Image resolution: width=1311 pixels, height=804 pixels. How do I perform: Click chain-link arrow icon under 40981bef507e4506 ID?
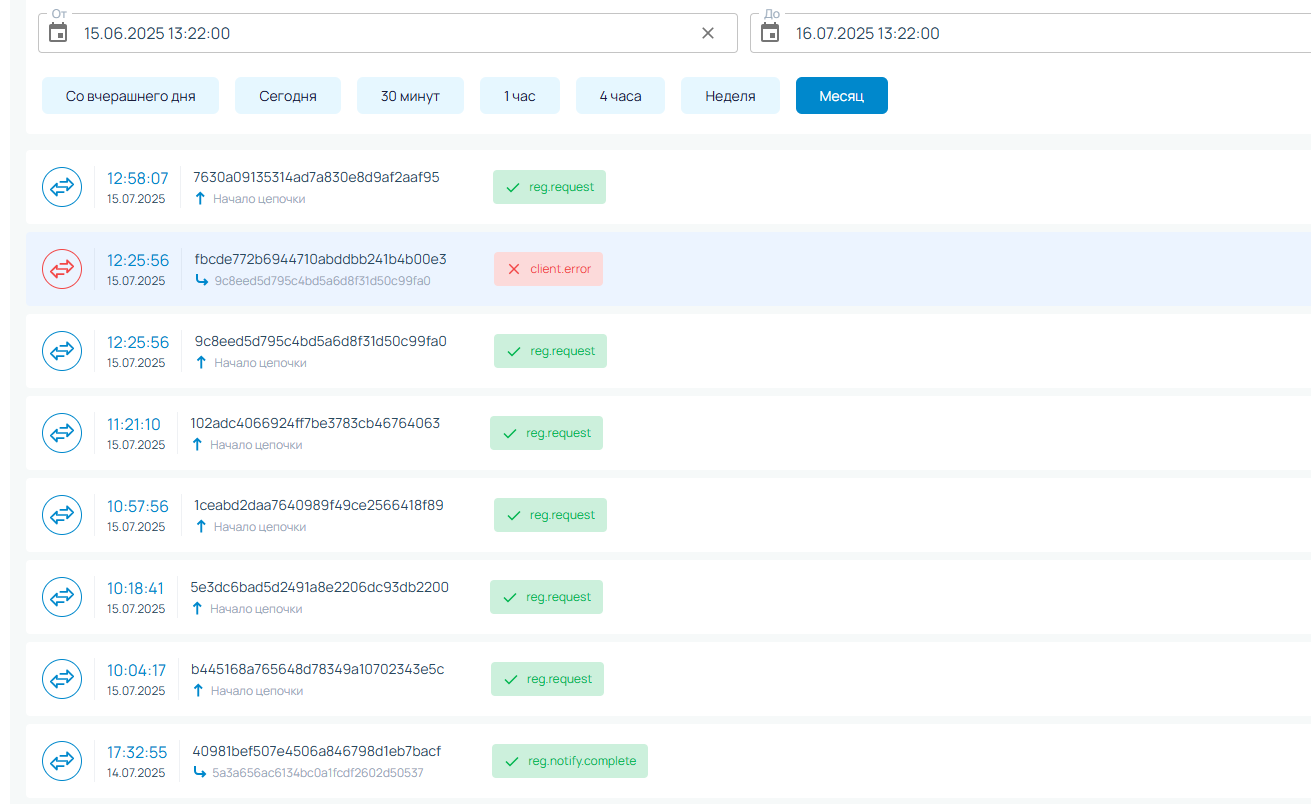click(x=199, y=773)
